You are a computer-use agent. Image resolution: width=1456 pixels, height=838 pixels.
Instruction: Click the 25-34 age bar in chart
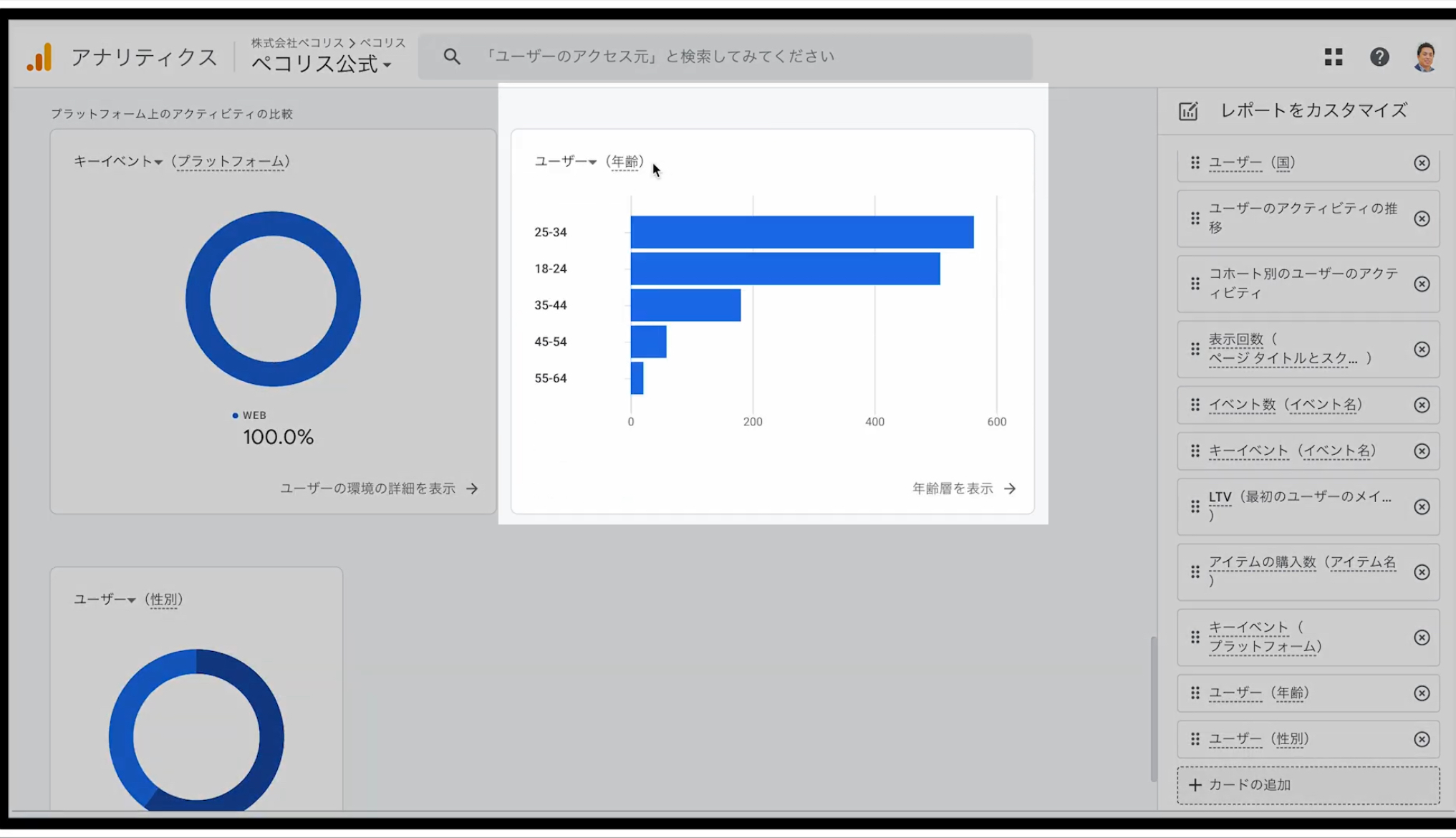point(802,232)
